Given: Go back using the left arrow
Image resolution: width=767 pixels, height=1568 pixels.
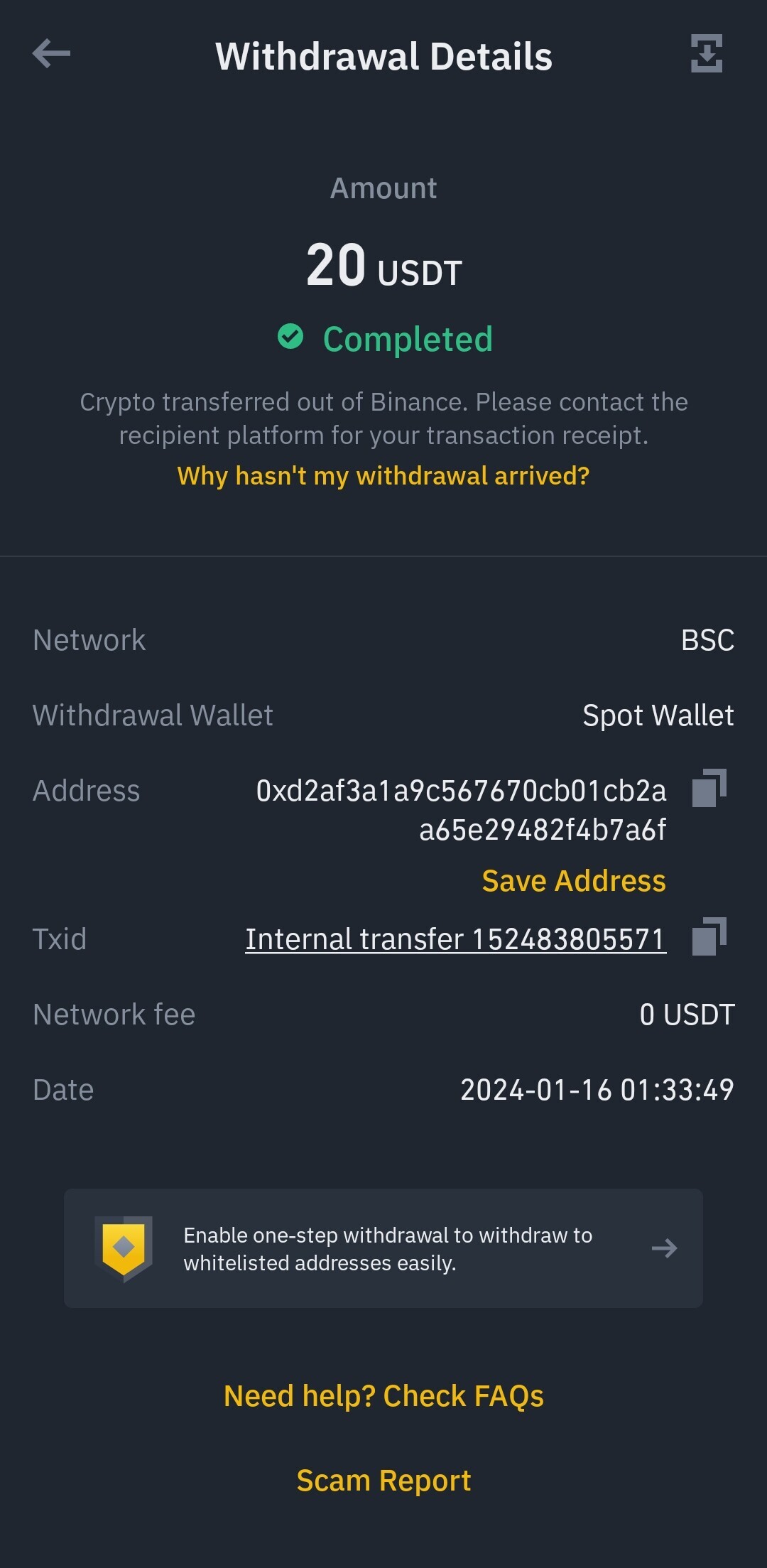Looking at the screenshot, I should point(51,53).
